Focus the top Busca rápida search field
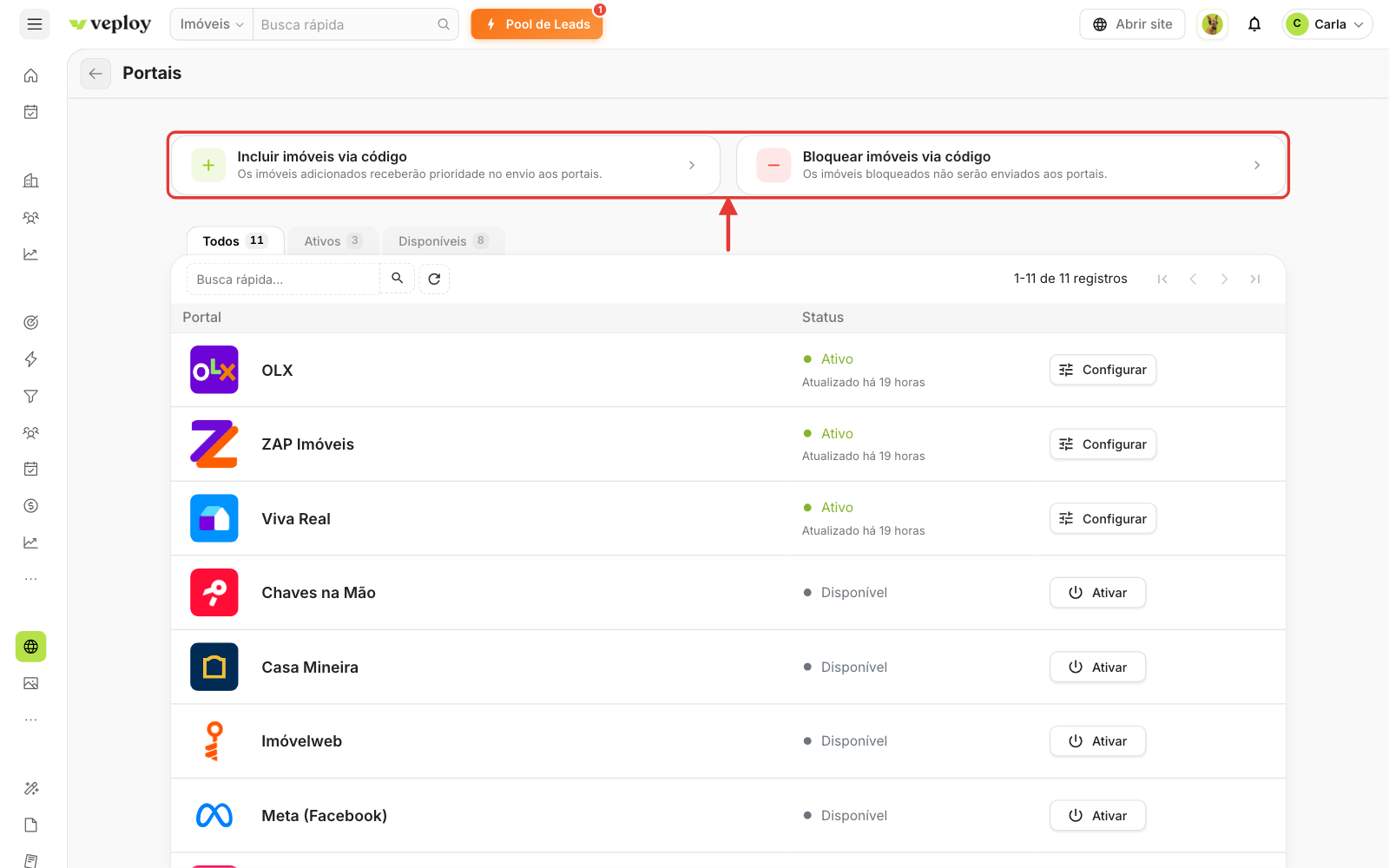Image resolution: width=1389 pixels, height=868 pixels. pyautogui.click(x=355, y=24)
